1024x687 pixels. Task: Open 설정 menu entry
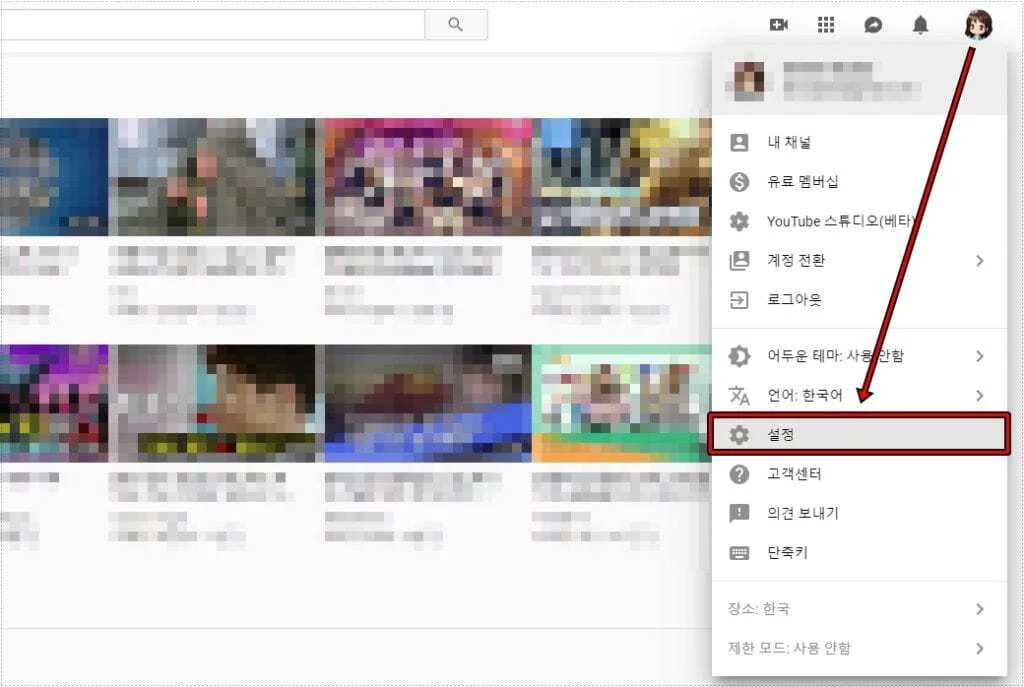(859, 434)
